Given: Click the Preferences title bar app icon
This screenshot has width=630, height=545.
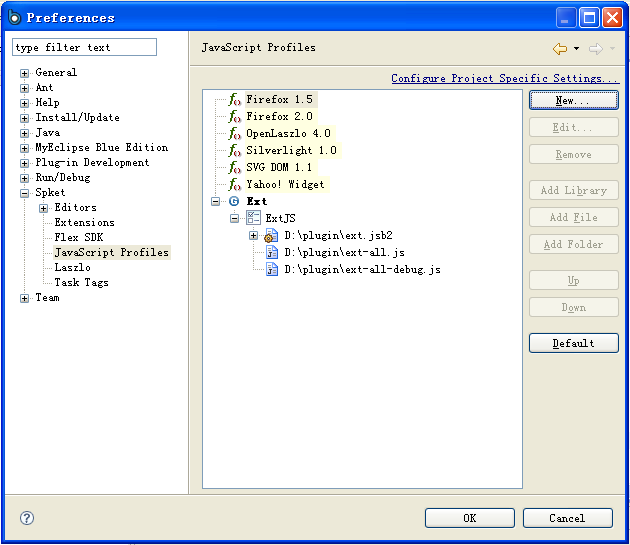Looking at the screenshot, I should click(14, 17).
